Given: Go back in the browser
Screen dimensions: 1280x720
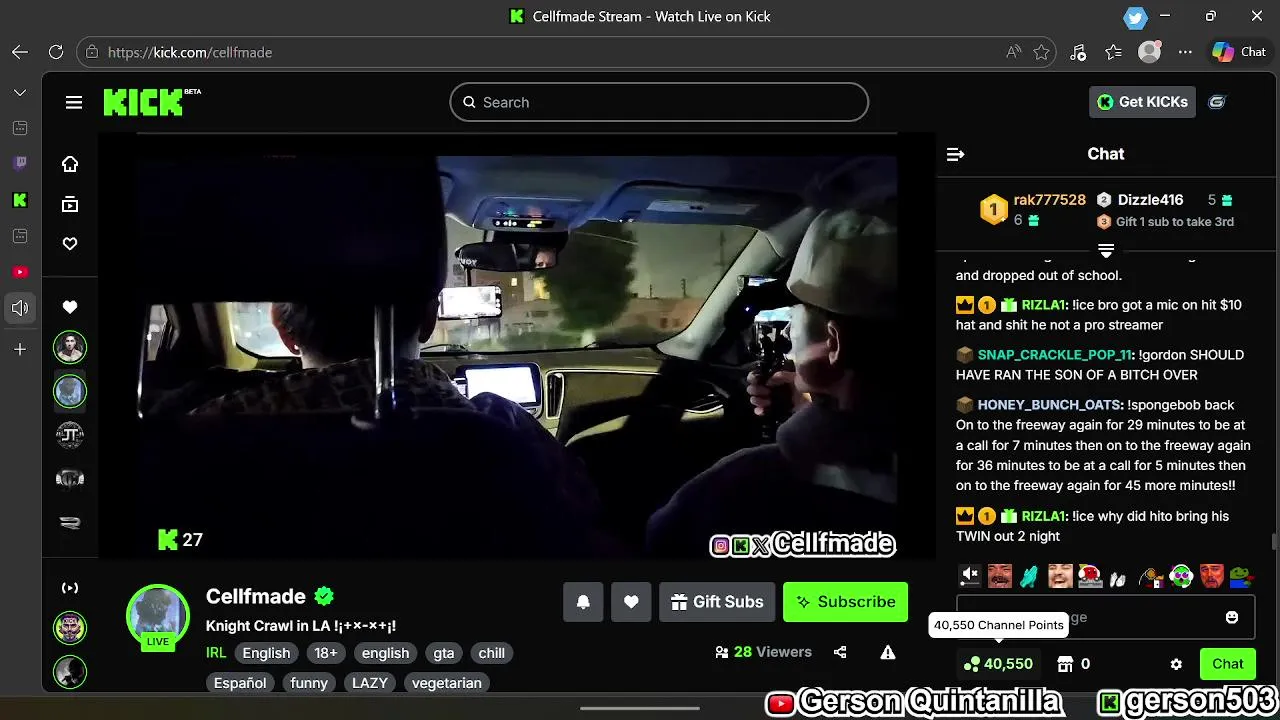Looking at the screenshot, I should [x=20, y=52].
